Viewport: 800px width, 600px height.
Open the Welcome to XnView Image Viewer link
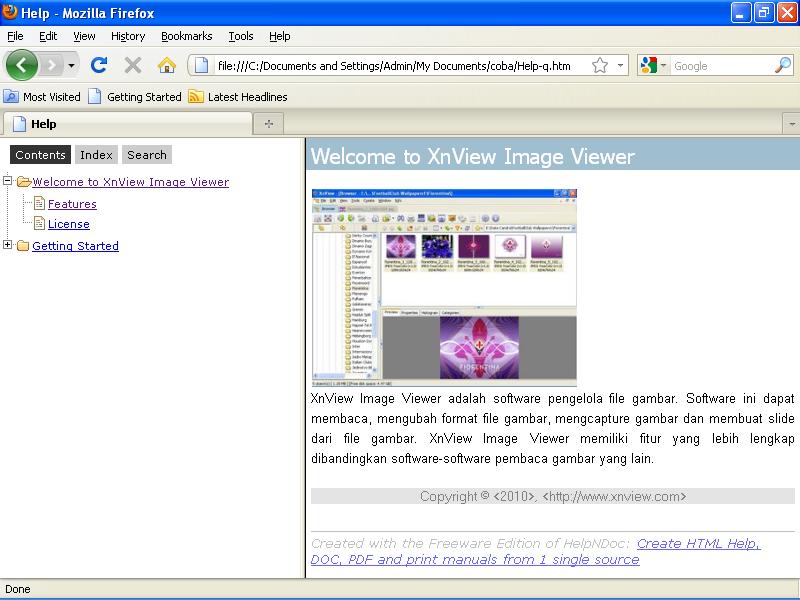point(131,182)
